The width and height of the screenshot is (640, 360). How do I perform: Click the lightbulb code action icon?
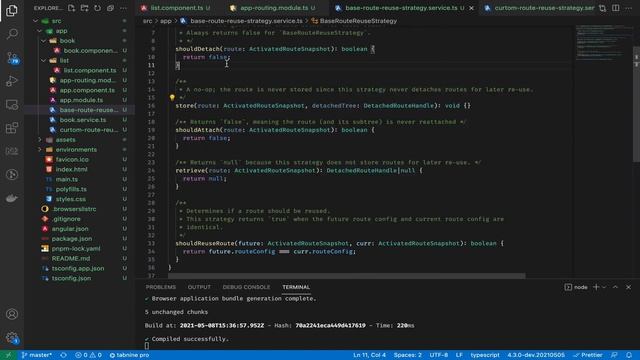[172, 98]
